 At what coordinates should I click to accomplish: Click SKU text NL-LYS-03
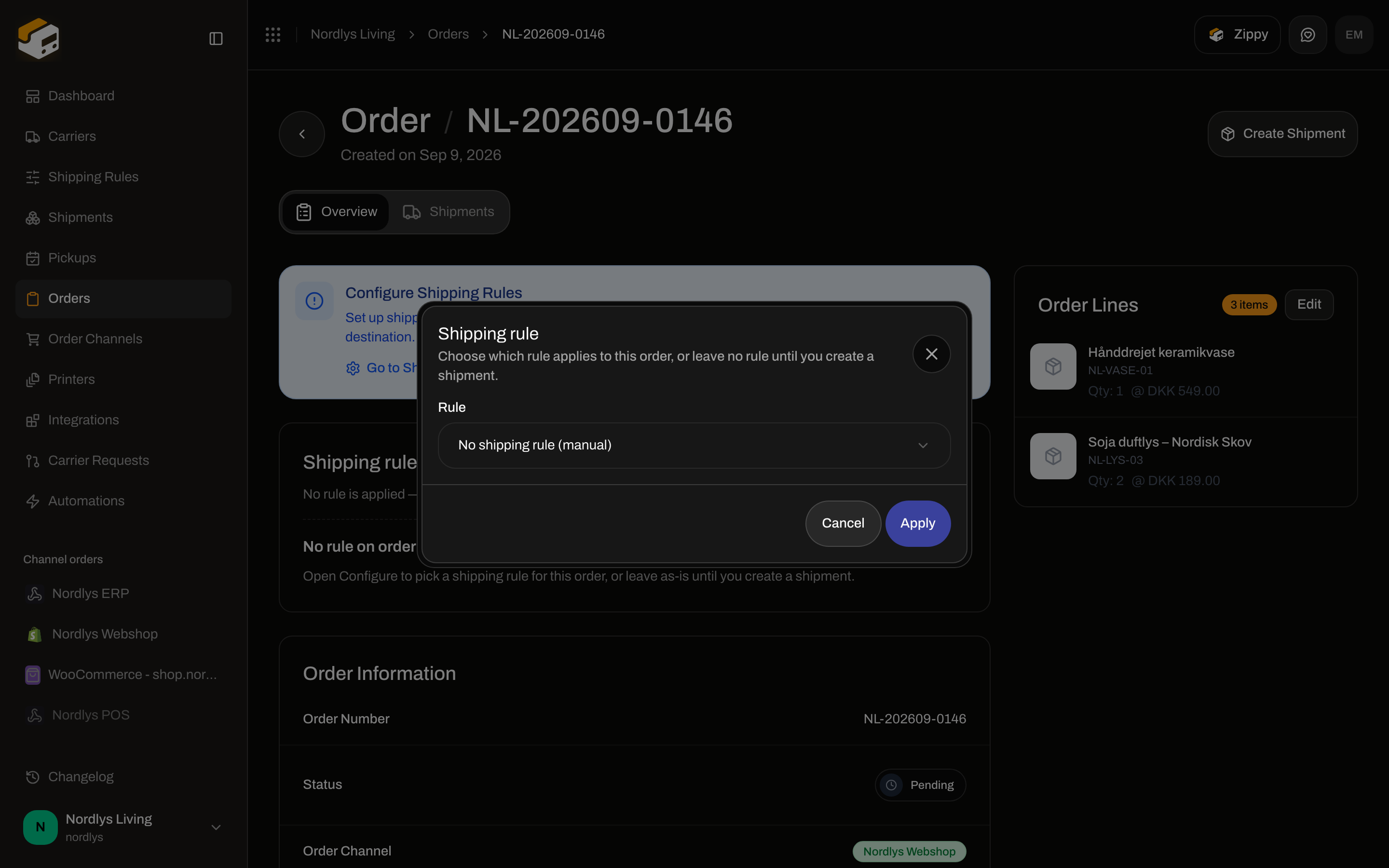tap(1115, 460)
